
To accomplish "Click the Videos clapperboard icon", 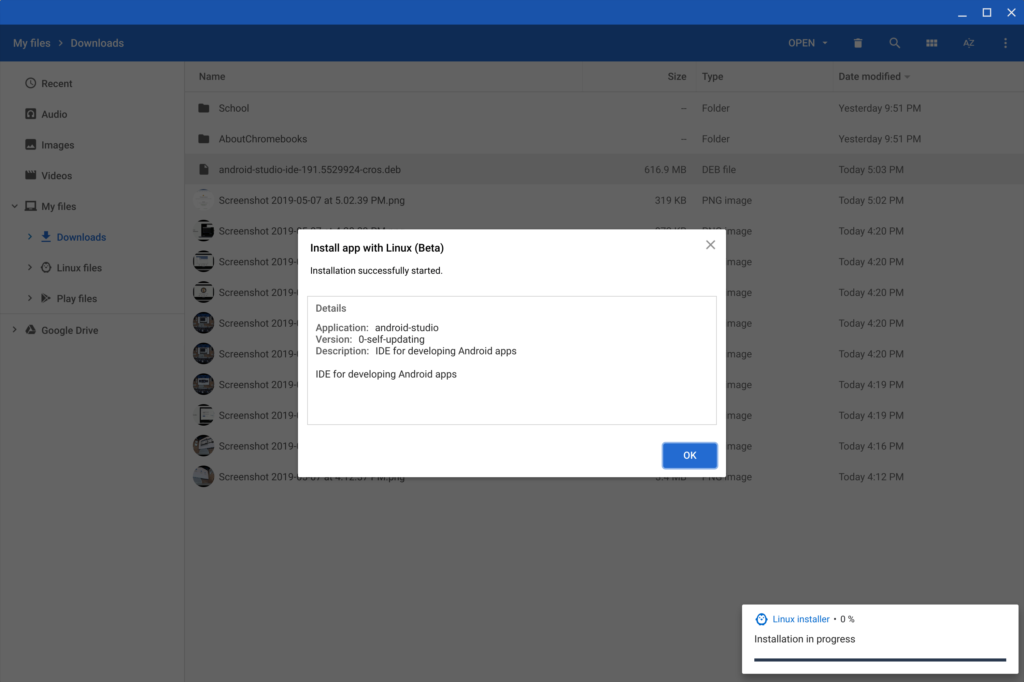I will point(31,175).
